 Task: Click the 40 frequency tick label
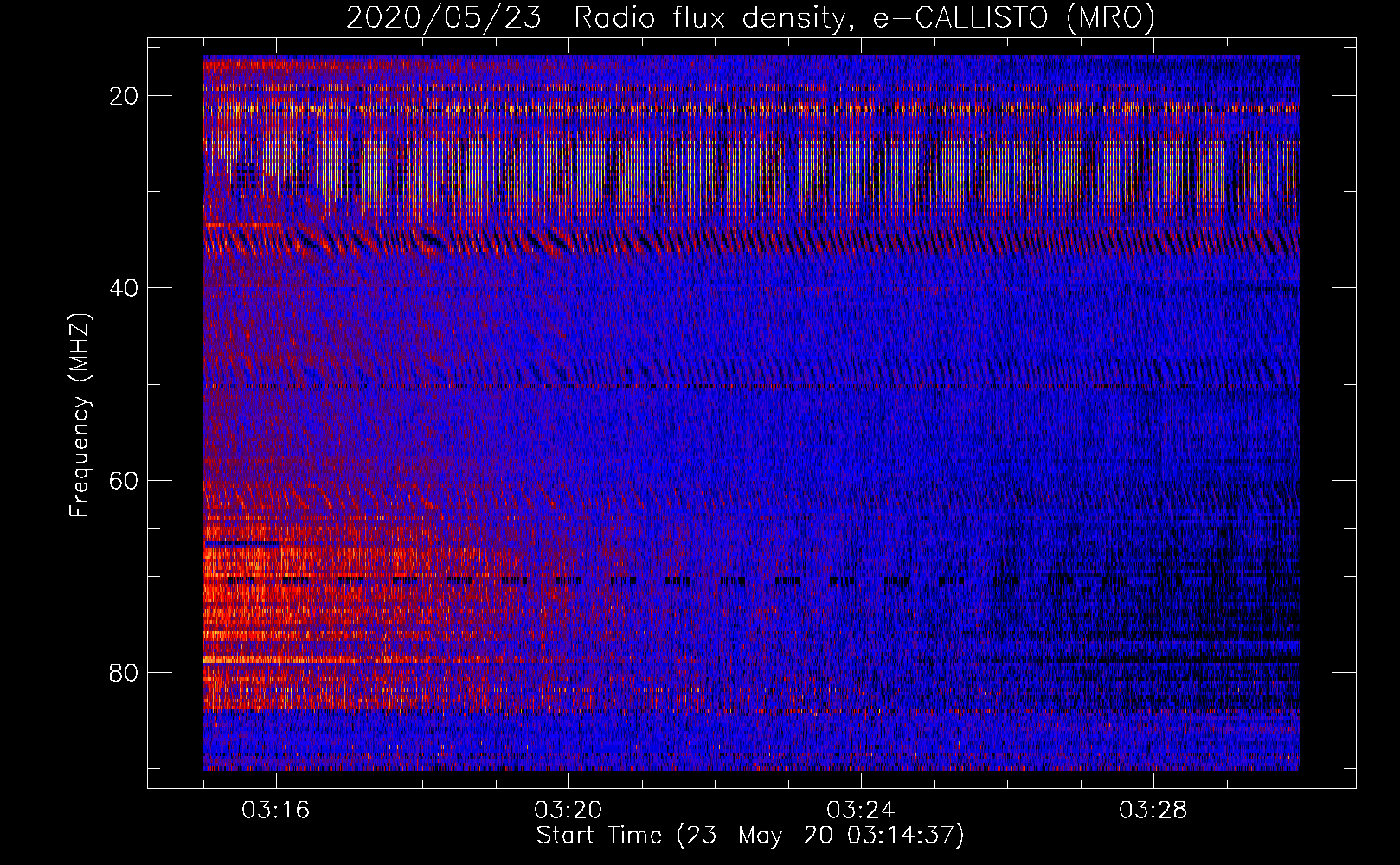[x=125, y=288]
